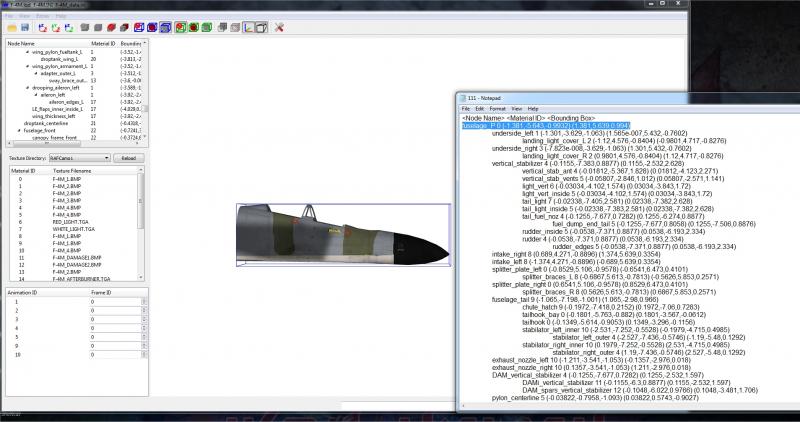Image resolution: width=800 pixels, height=422 pixels.
Task: Open the Texture Directory dropdown
Action: [x=80, y=158]
